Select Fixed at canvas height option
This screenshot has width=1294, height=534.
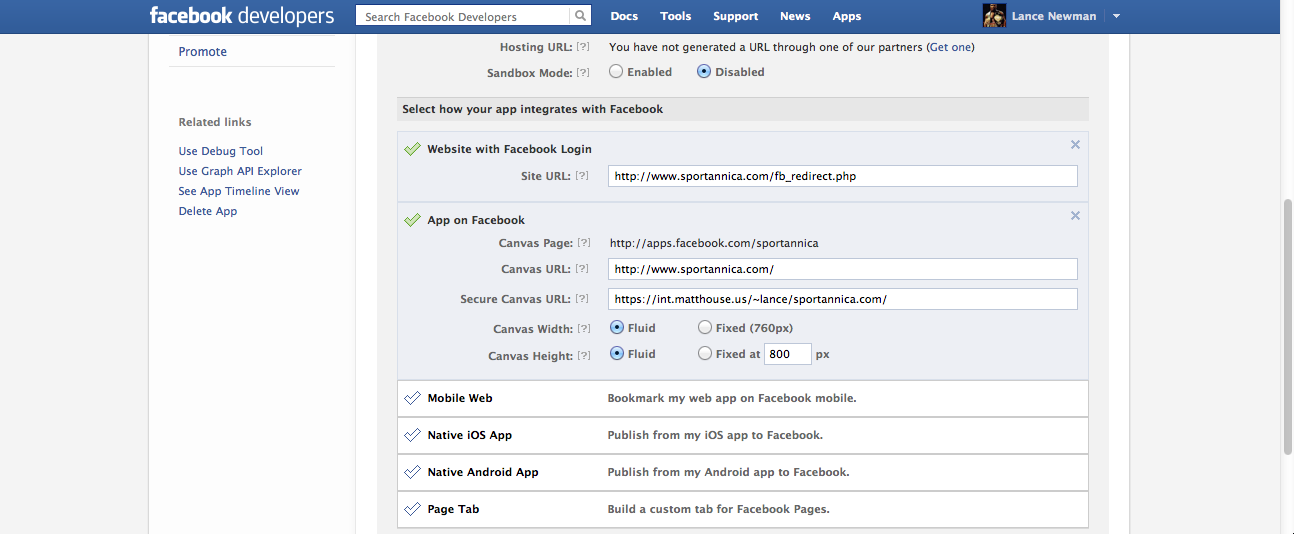705,353
